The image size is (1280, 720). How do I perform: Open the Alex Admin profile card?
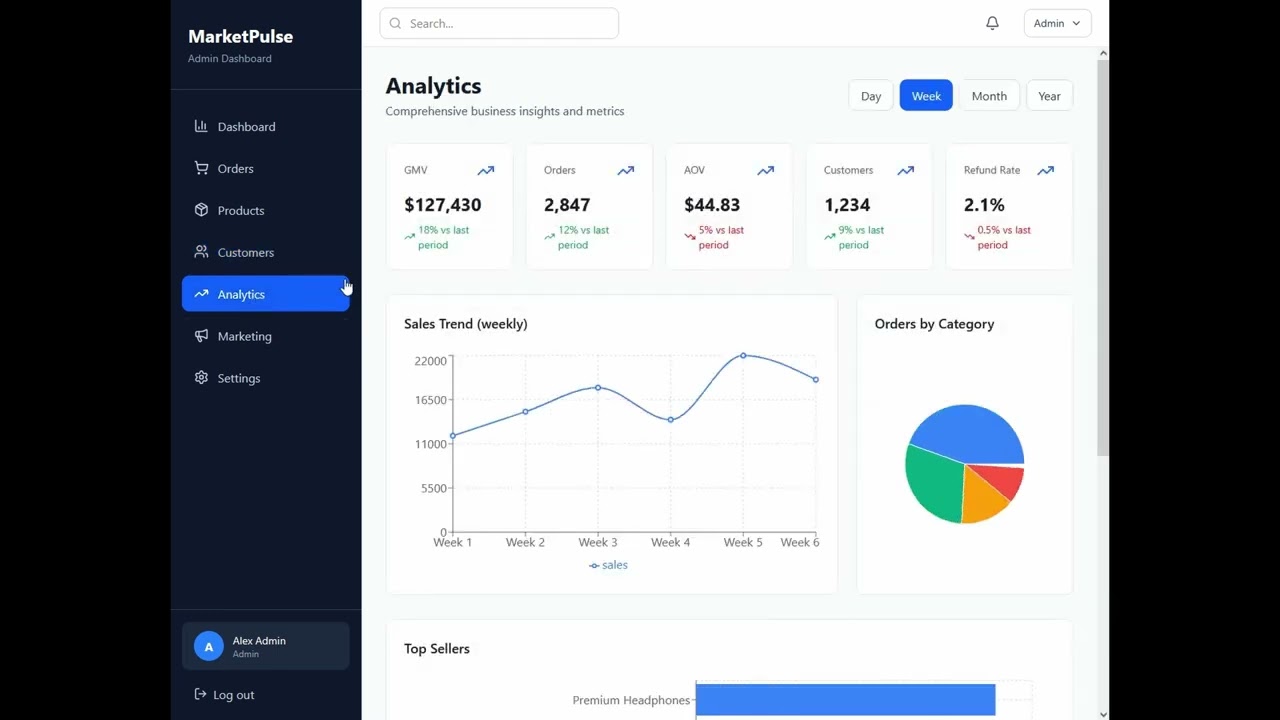[x=265, y=646]
